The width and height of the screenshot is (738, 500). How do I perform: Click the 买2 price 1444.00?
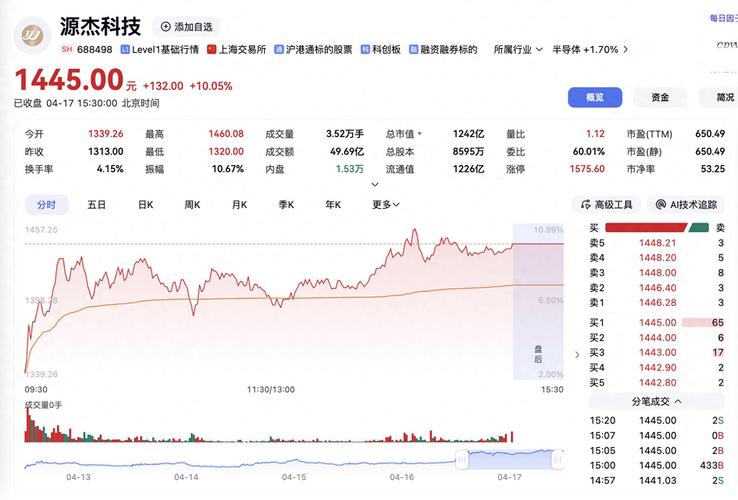point(658,338)
